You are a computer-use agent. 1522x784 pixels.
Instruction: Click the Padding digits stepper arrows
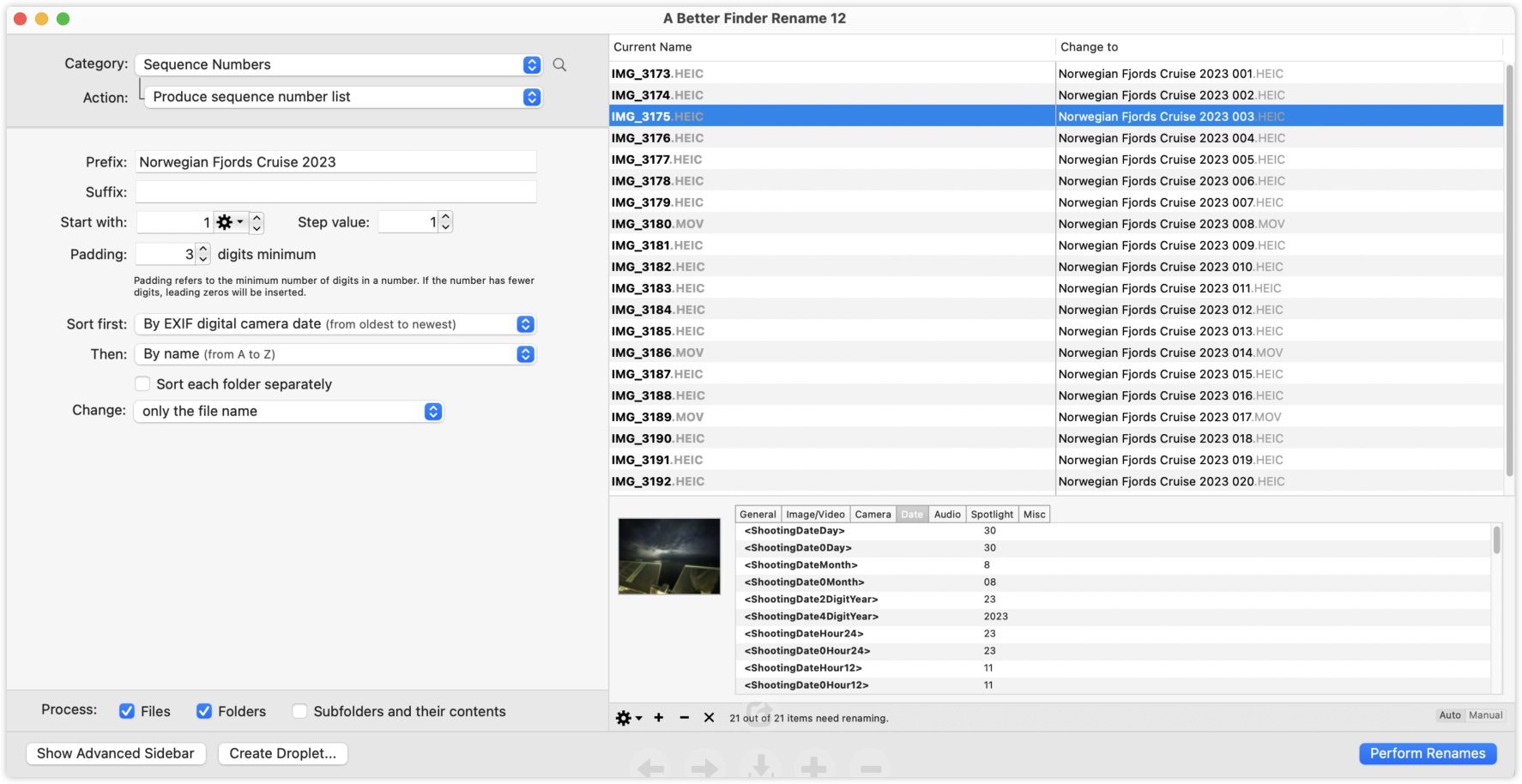pos(203,254)
